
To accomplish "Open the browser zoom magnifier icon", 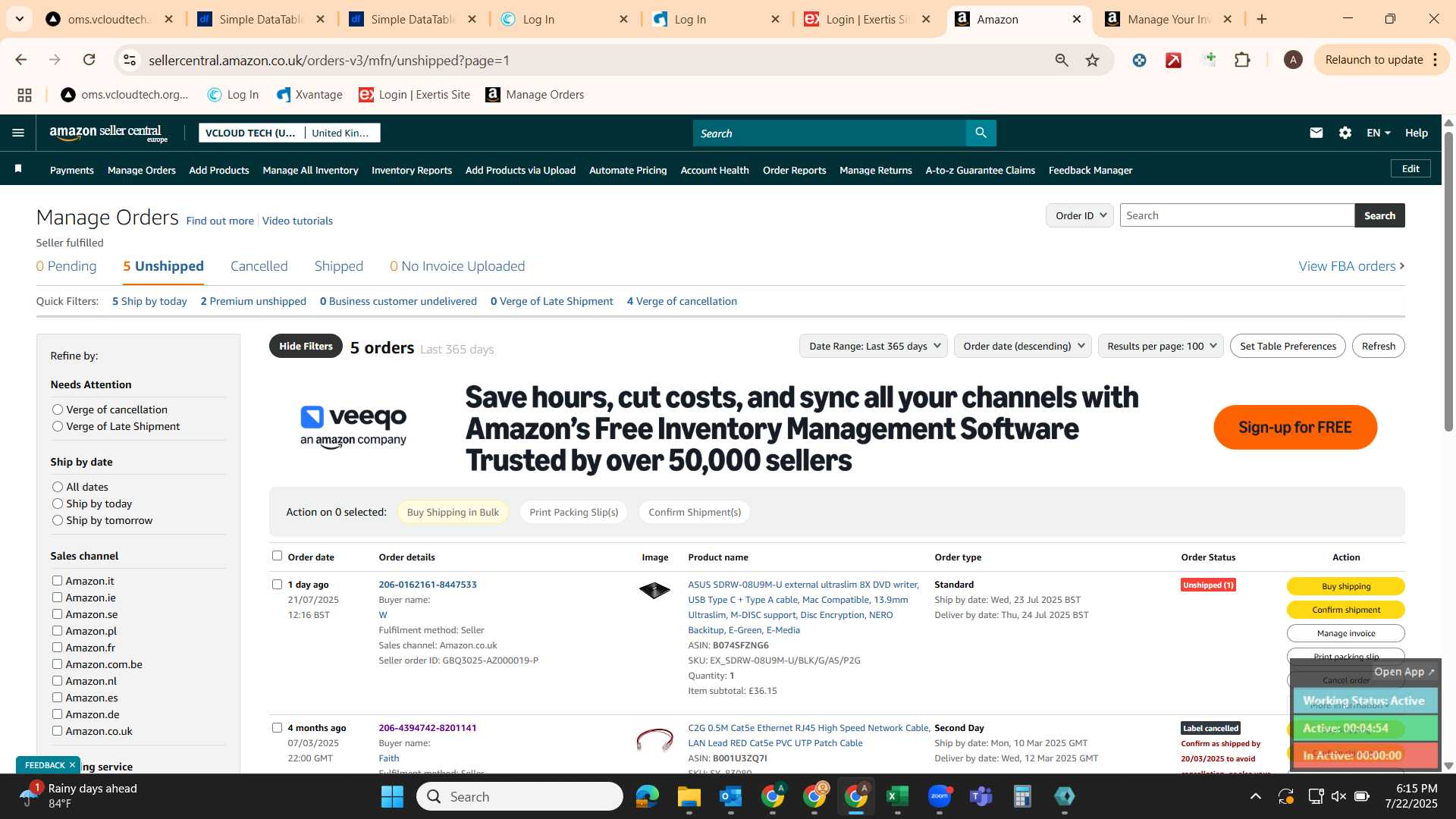I will 1062,60.
